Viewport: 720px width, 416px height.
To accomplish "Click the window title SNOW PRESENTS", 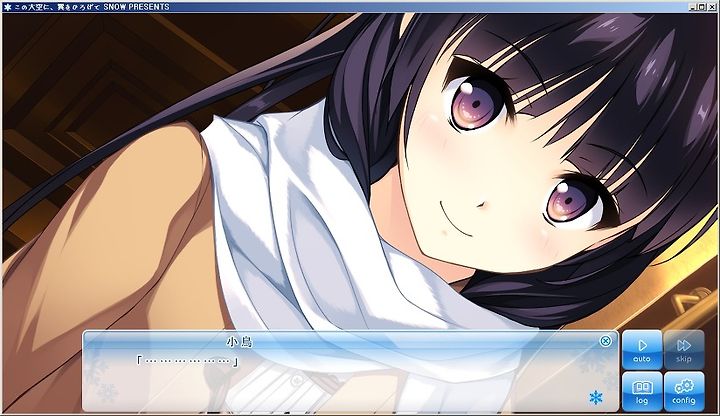I will click(136, 7).
